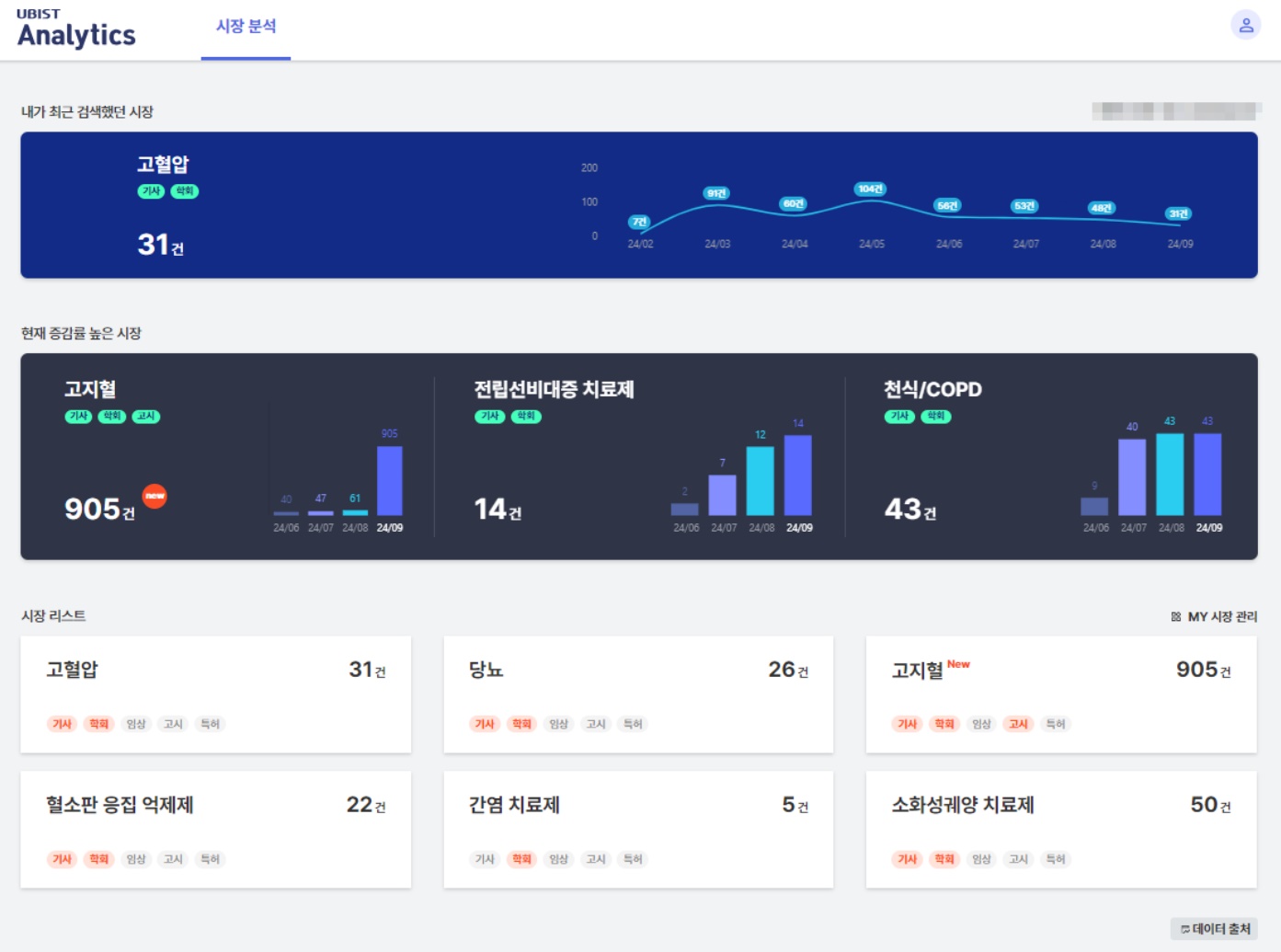This screenshot has height=952, width=1281.
Task: Open the 혈소판 응집 억제제 market card
Action: (x=215, y=830)
